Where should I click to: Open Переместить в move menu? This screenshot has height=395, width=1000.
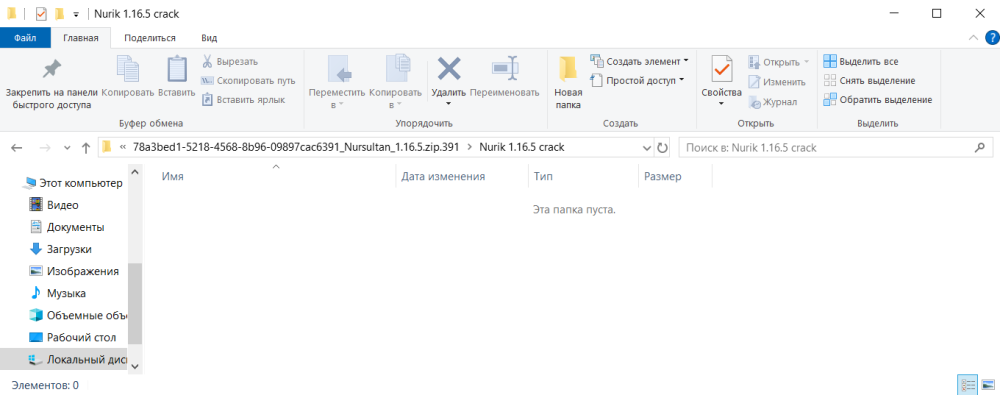coord(337,83)
